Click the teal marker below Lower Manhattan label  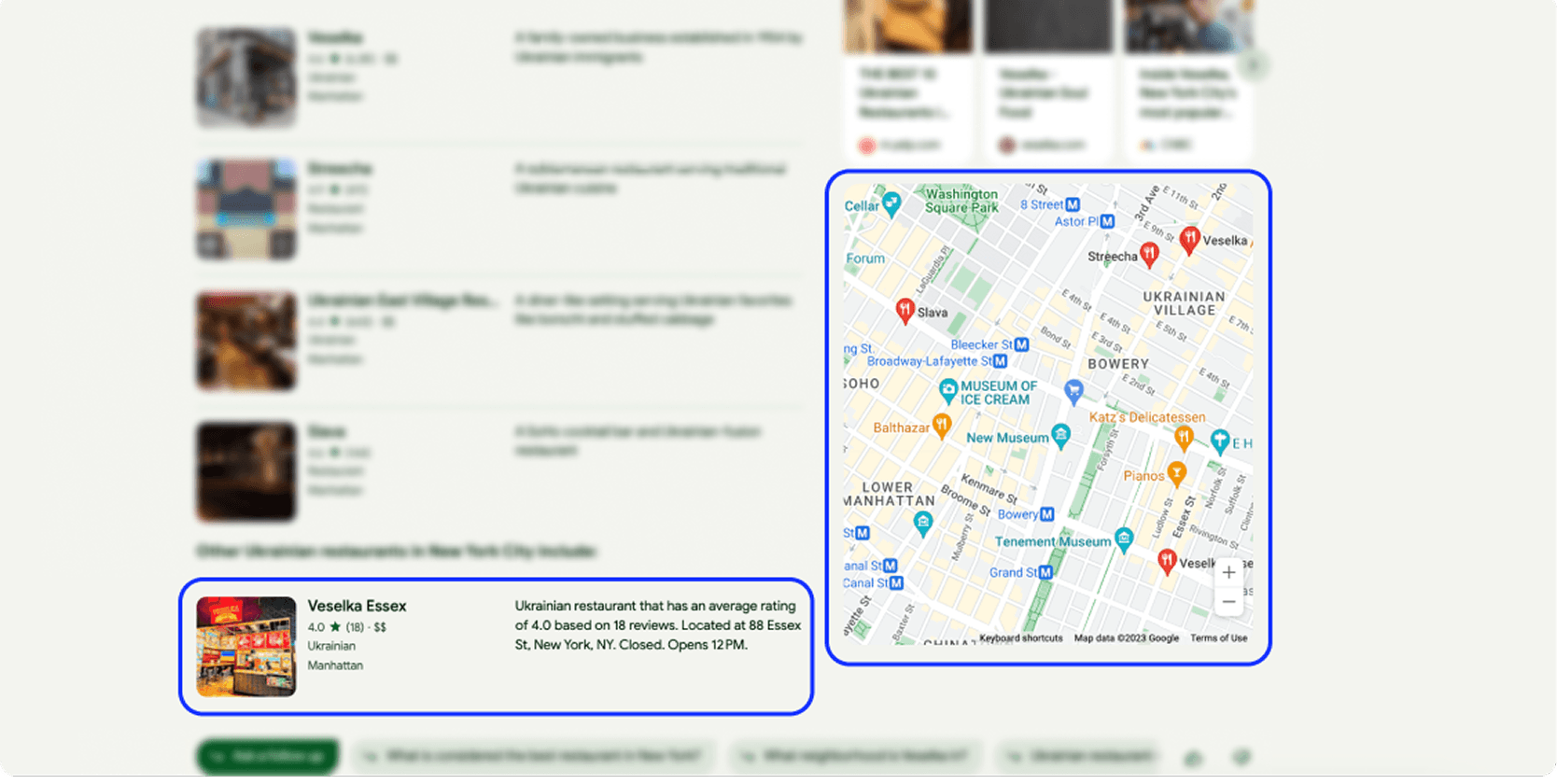click(923, 524)
